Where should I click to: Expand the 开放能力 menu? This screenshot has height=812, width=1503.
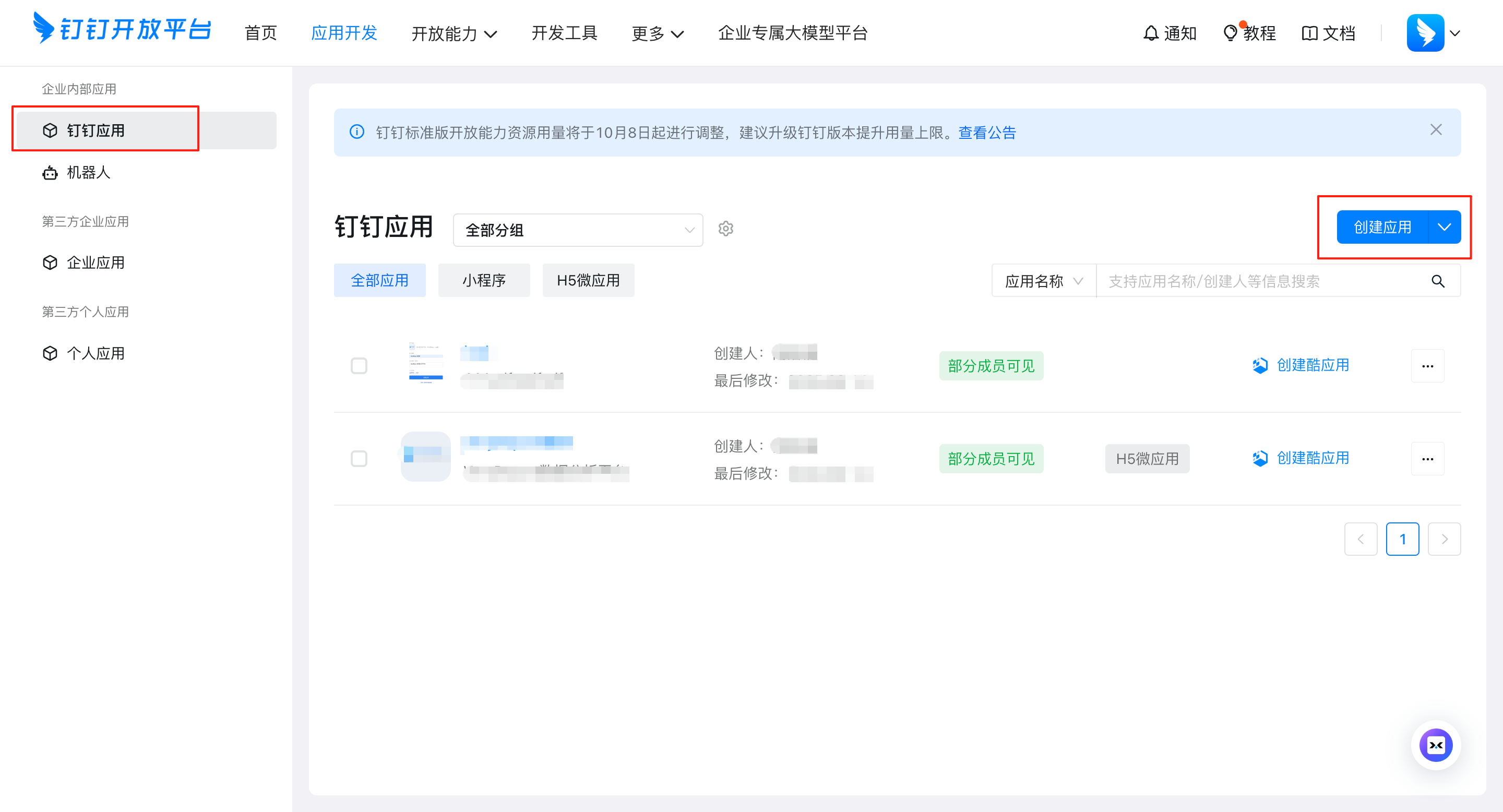(x=454, y=34)
